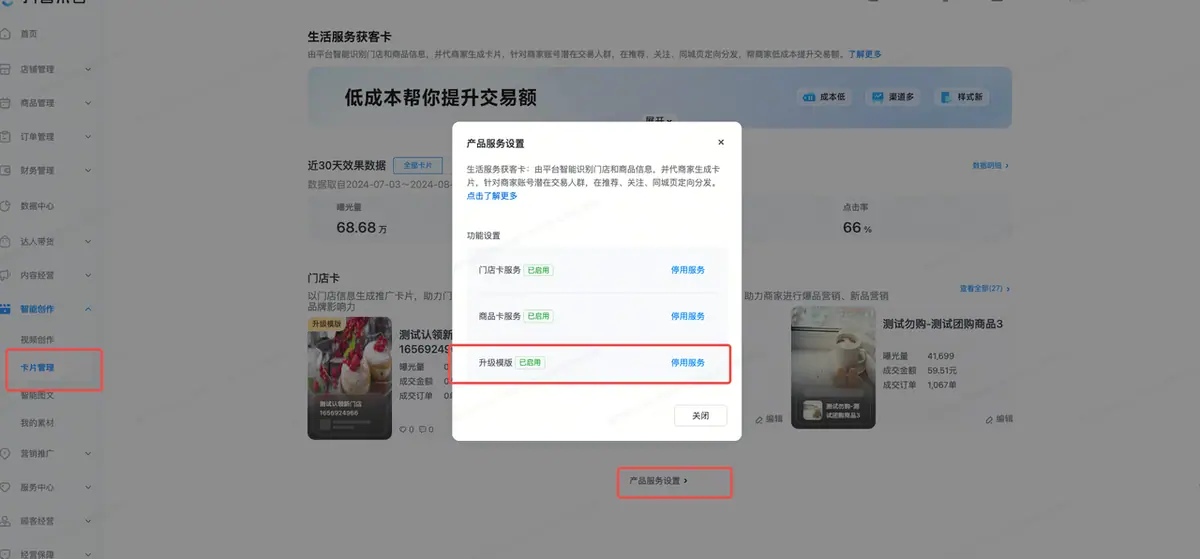1200x559 pixels.
Task: Expand the 店铺管理 chevron
Action: click(88, 70)
